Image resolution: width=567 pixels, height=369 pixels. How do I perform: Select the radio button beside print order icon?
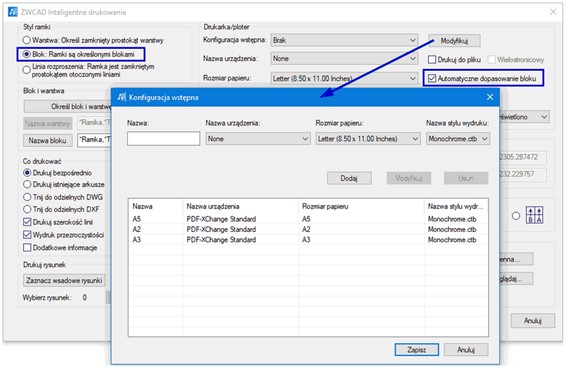coord(516,216)
